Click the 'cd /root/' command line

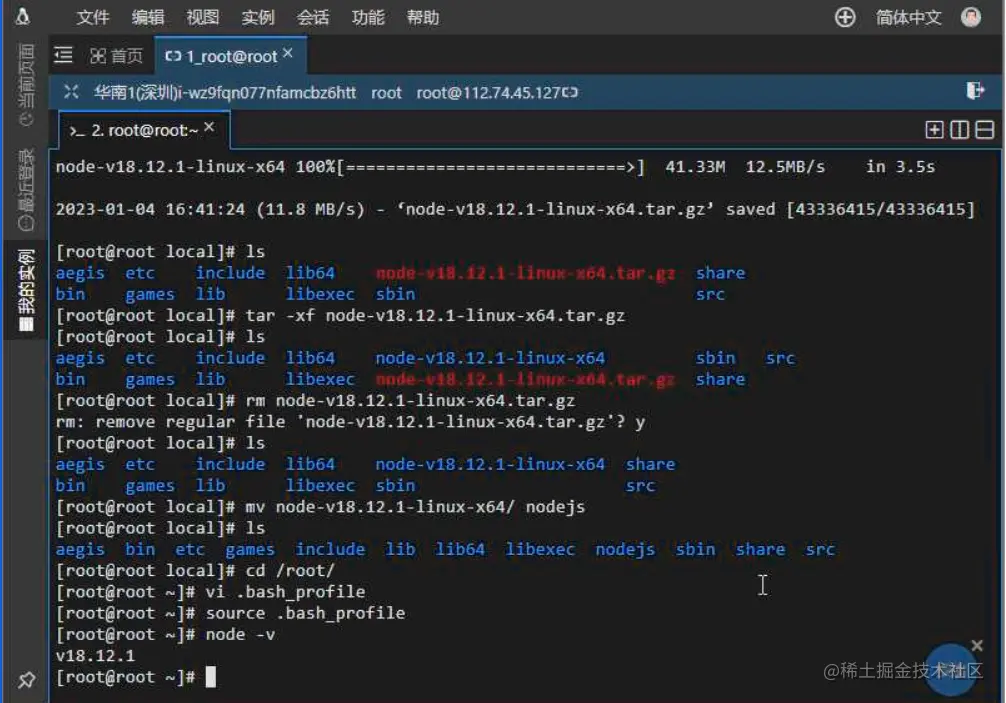click(x=195, y=571)
